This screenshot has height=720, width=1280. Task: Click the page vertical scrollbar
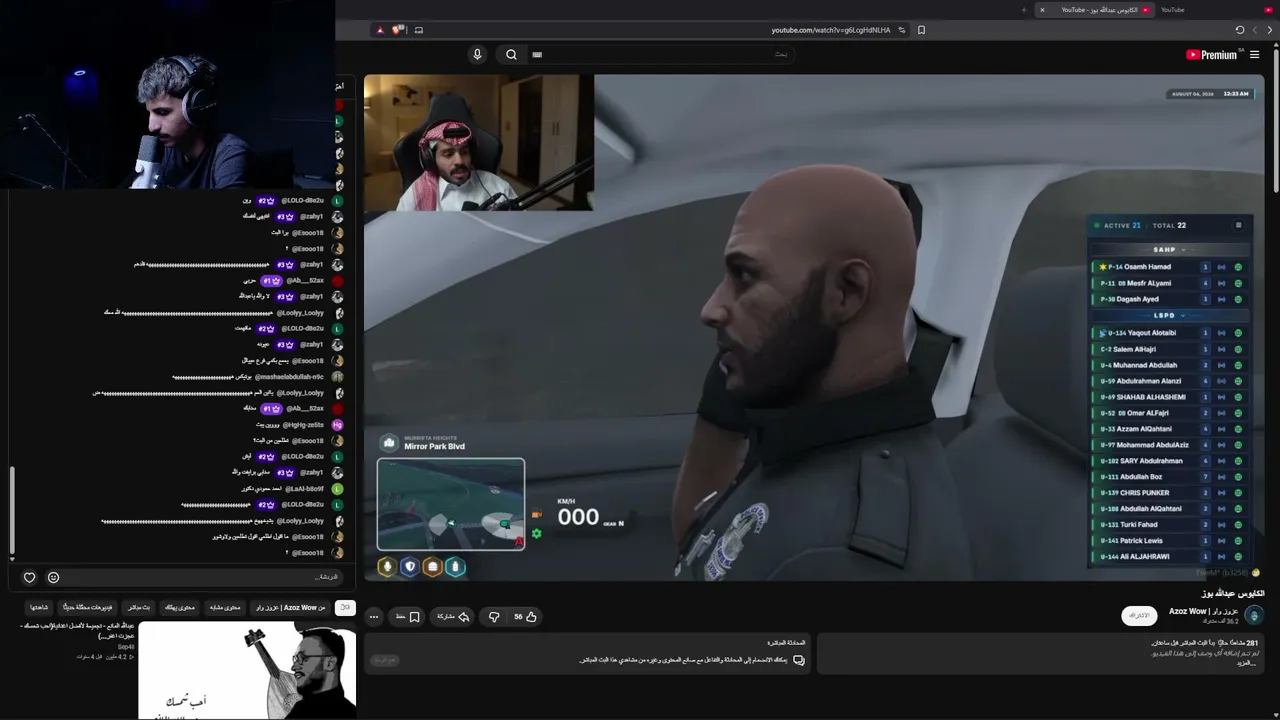pyautogui.click(x=1276, y=120)
